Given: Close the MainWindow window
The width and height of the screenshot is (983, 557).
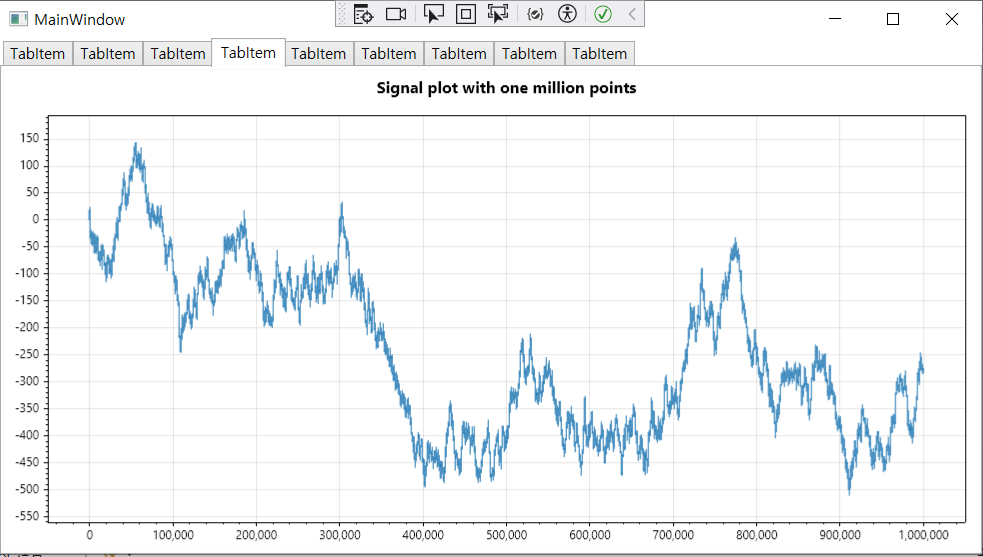Looking at the screenshot, I should click(952, 19).
